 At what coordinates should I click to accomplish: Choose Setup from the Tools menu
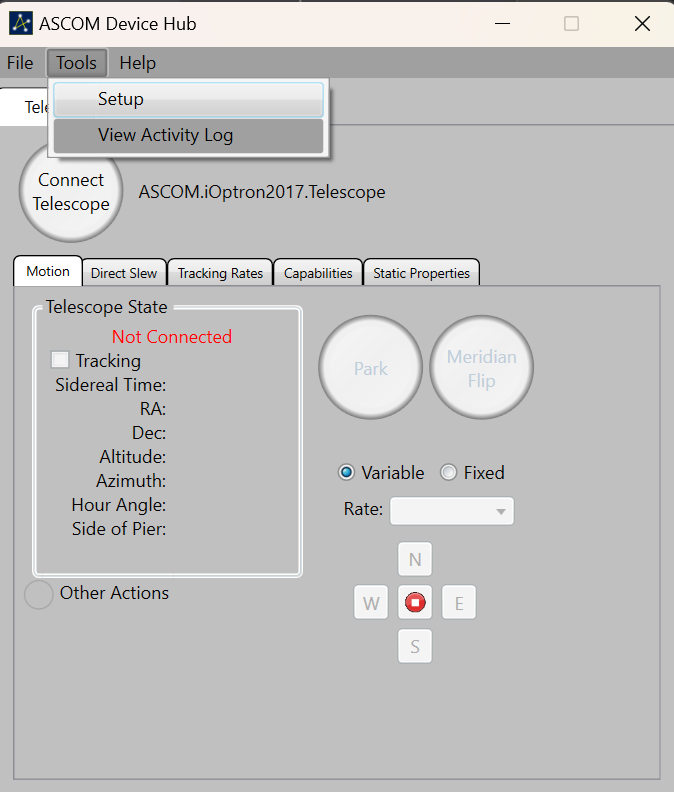click(x=188, y=100)
